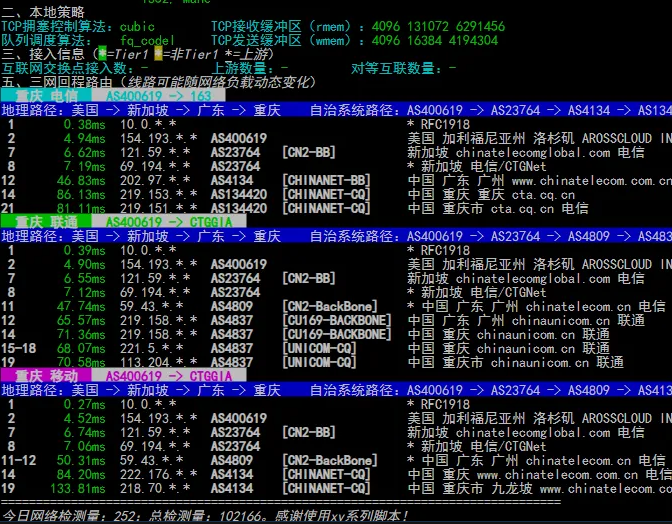This screenshot has height=524, width=672.
Task: Click the cyan '重庆 电信' header
Action: (x=46, y=96)
